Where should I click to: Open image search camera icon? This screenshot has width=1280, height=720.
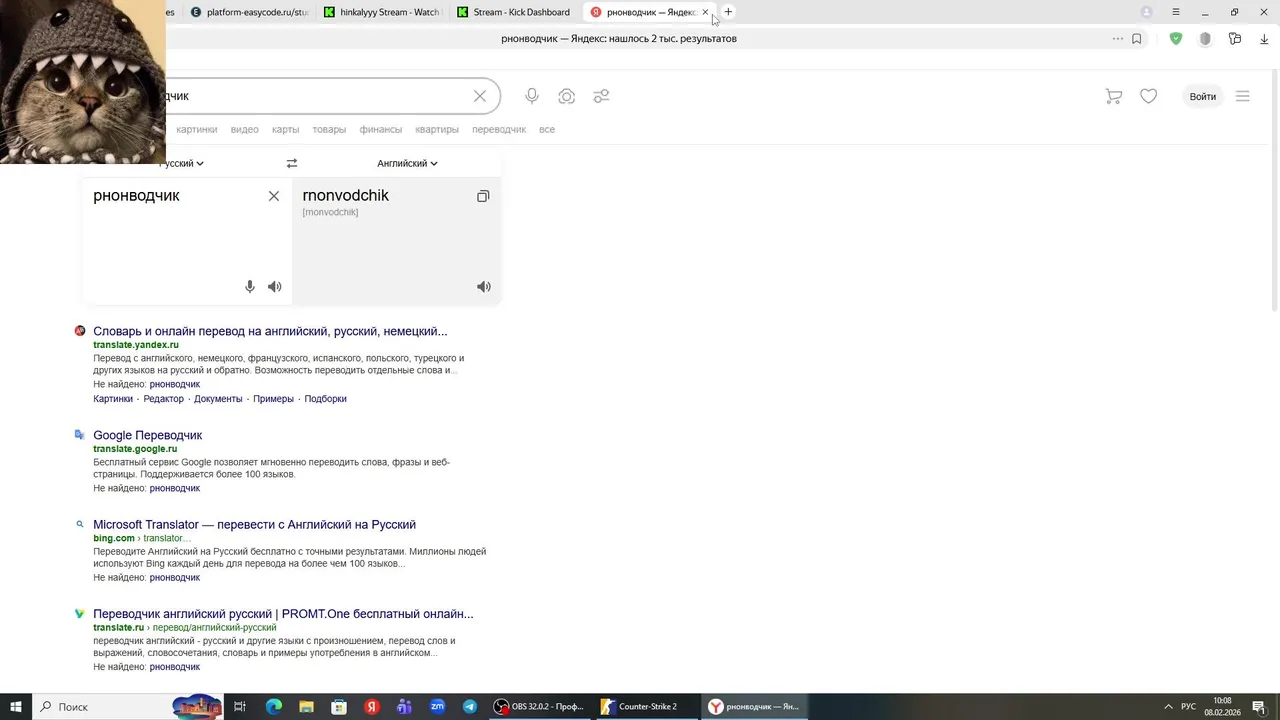pyautogui.click(x=567, y=96)
